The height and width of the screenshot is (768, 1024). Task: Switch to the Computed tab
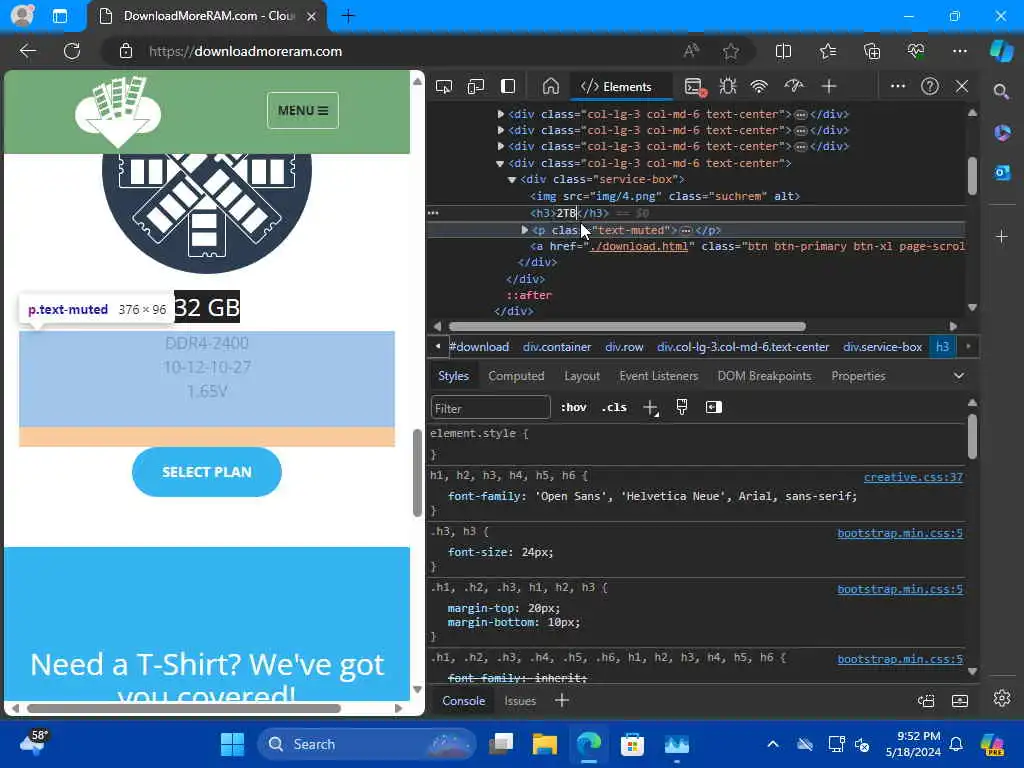[x=516, y=376]
